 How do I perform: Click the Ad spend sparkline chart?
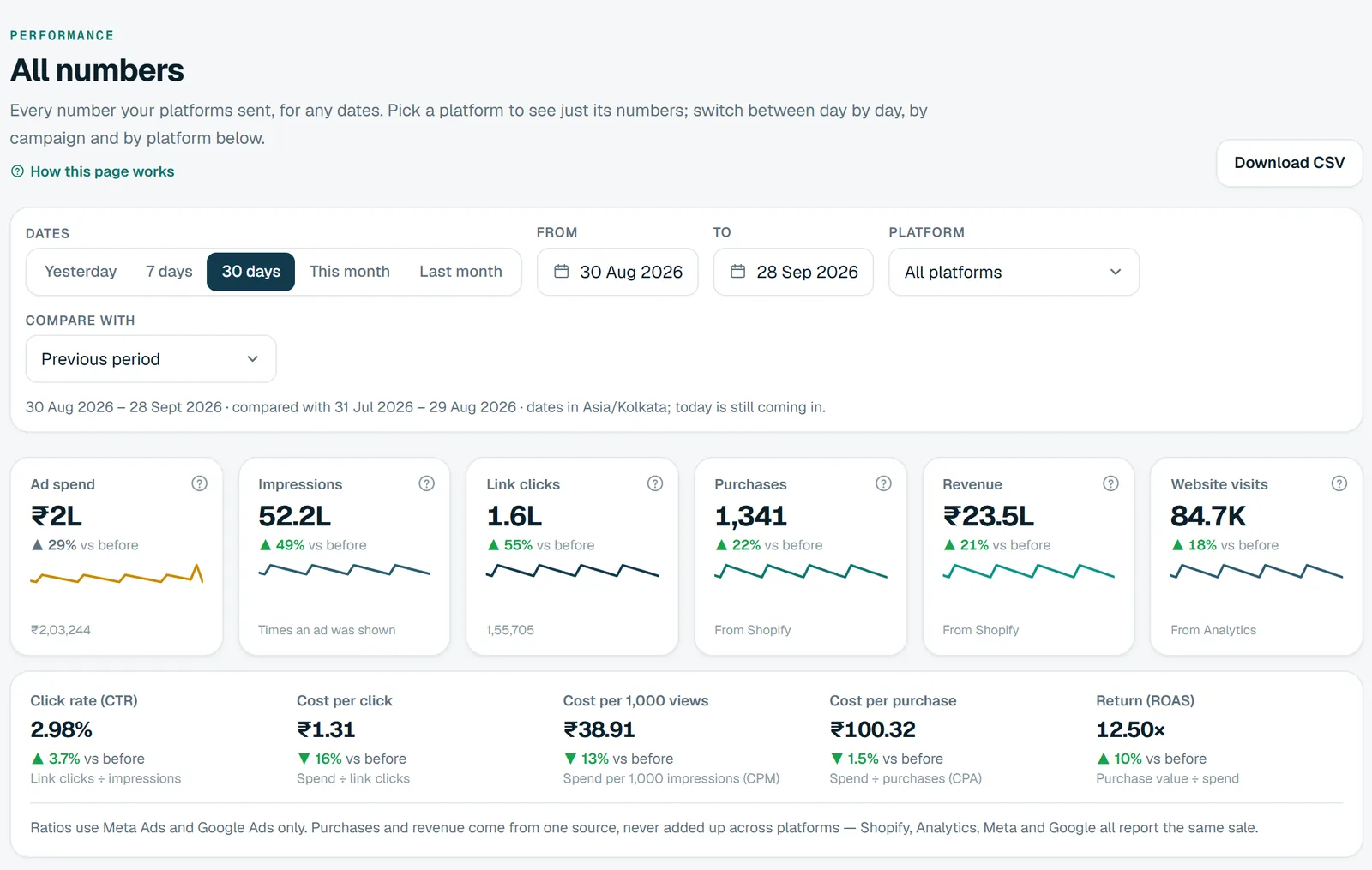click(x=117, y=574)
